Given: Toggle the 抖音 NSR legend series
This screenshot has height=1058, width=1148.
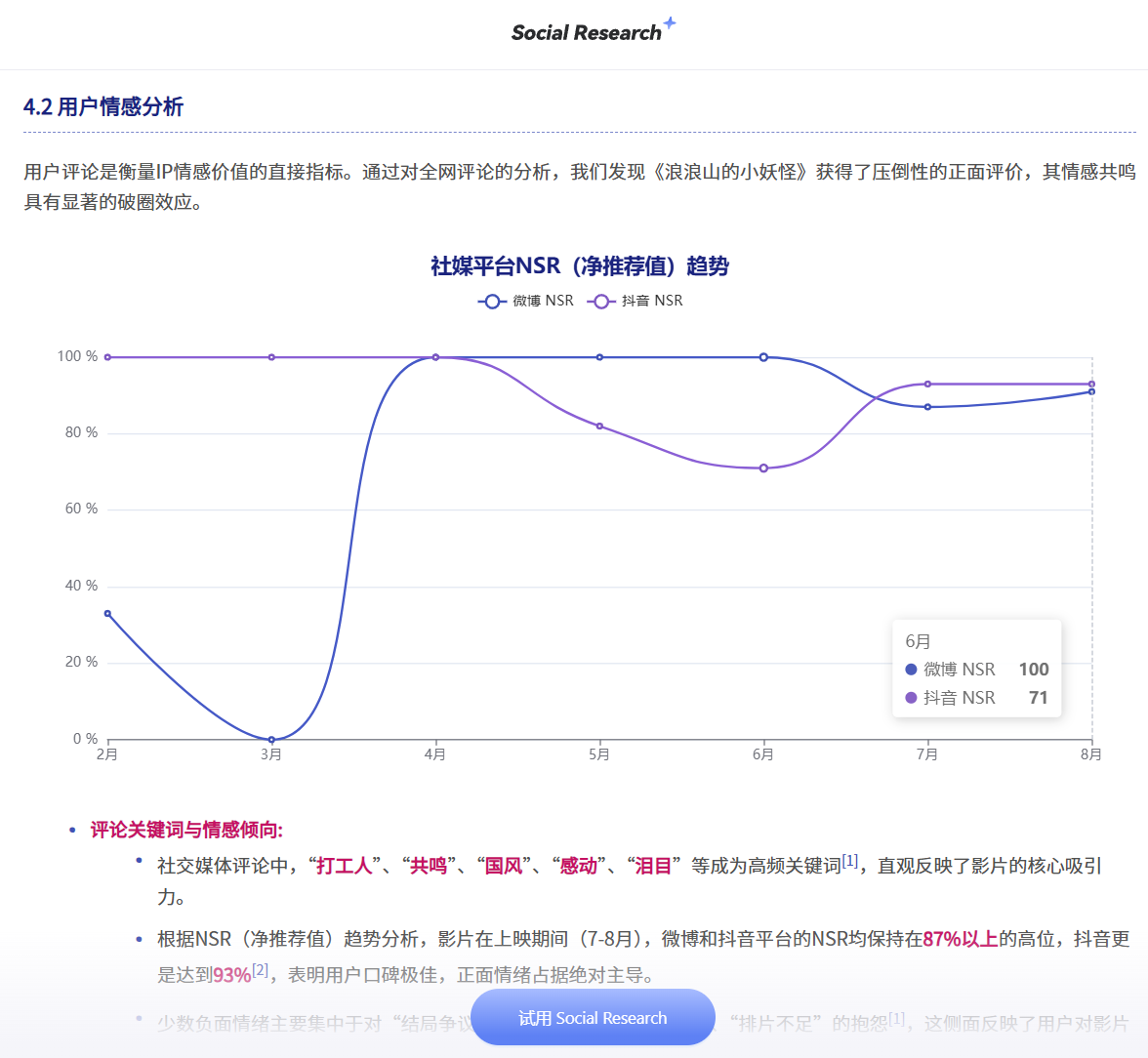Looking at the screenshot, I should point(635,301).
